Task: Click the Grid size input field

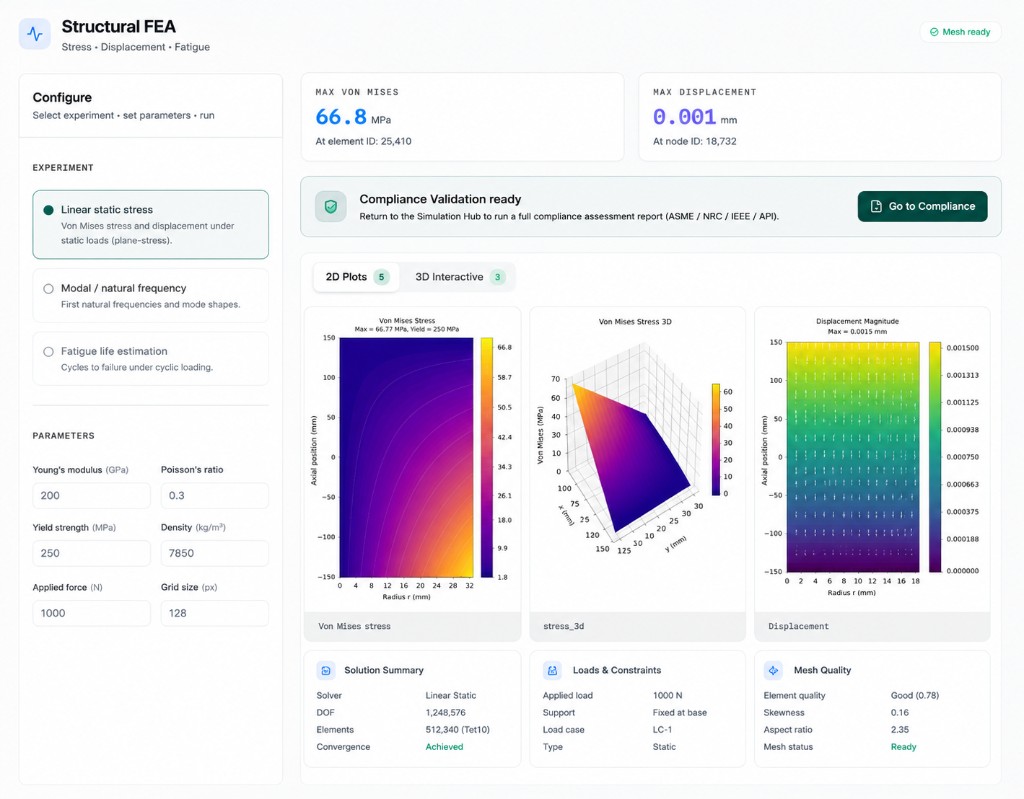Action: 214,613
